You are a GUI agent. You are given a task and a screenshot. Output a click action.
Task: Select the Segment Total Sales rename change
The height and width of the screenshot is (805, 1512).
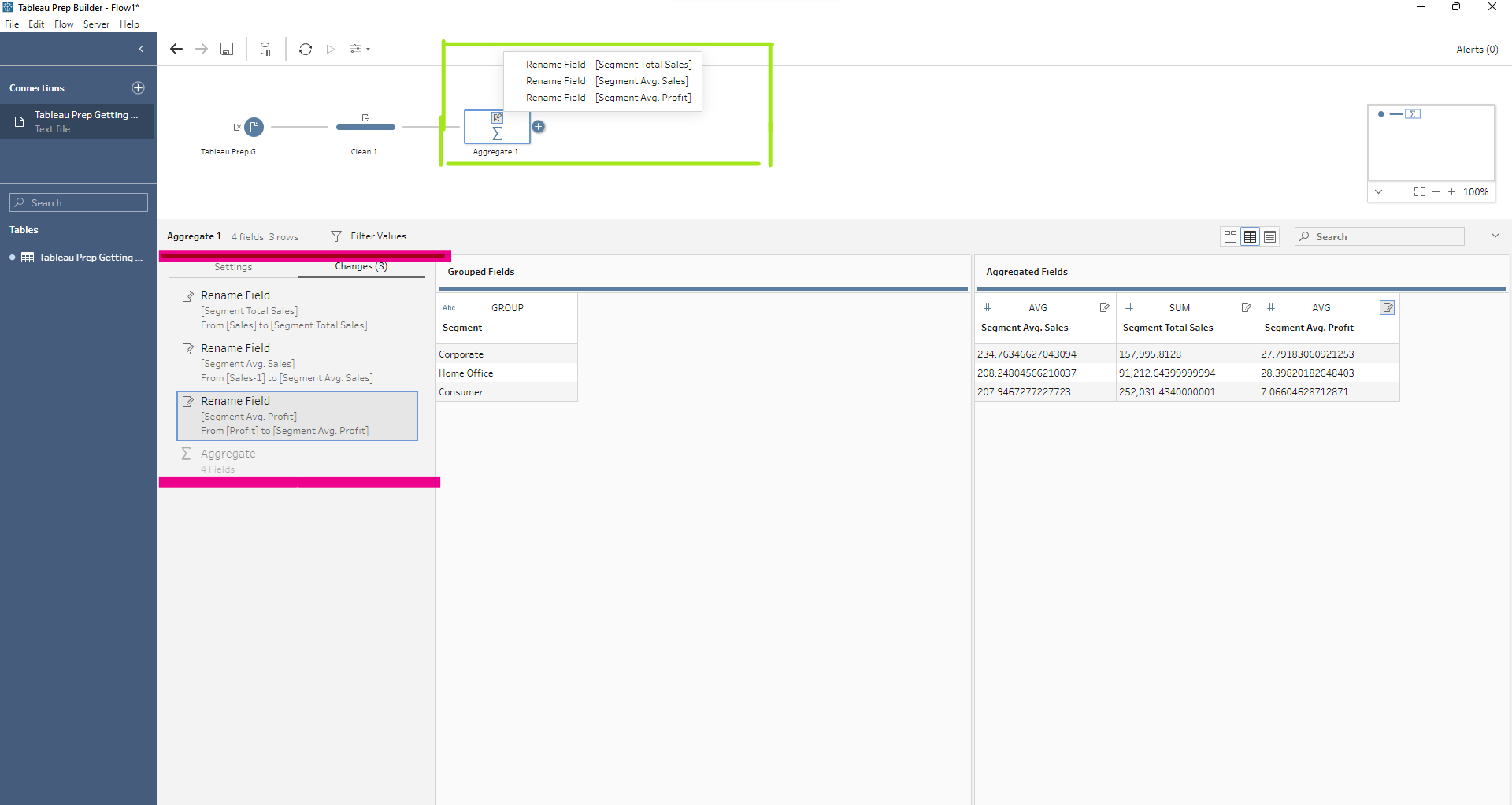pos(298,310)
